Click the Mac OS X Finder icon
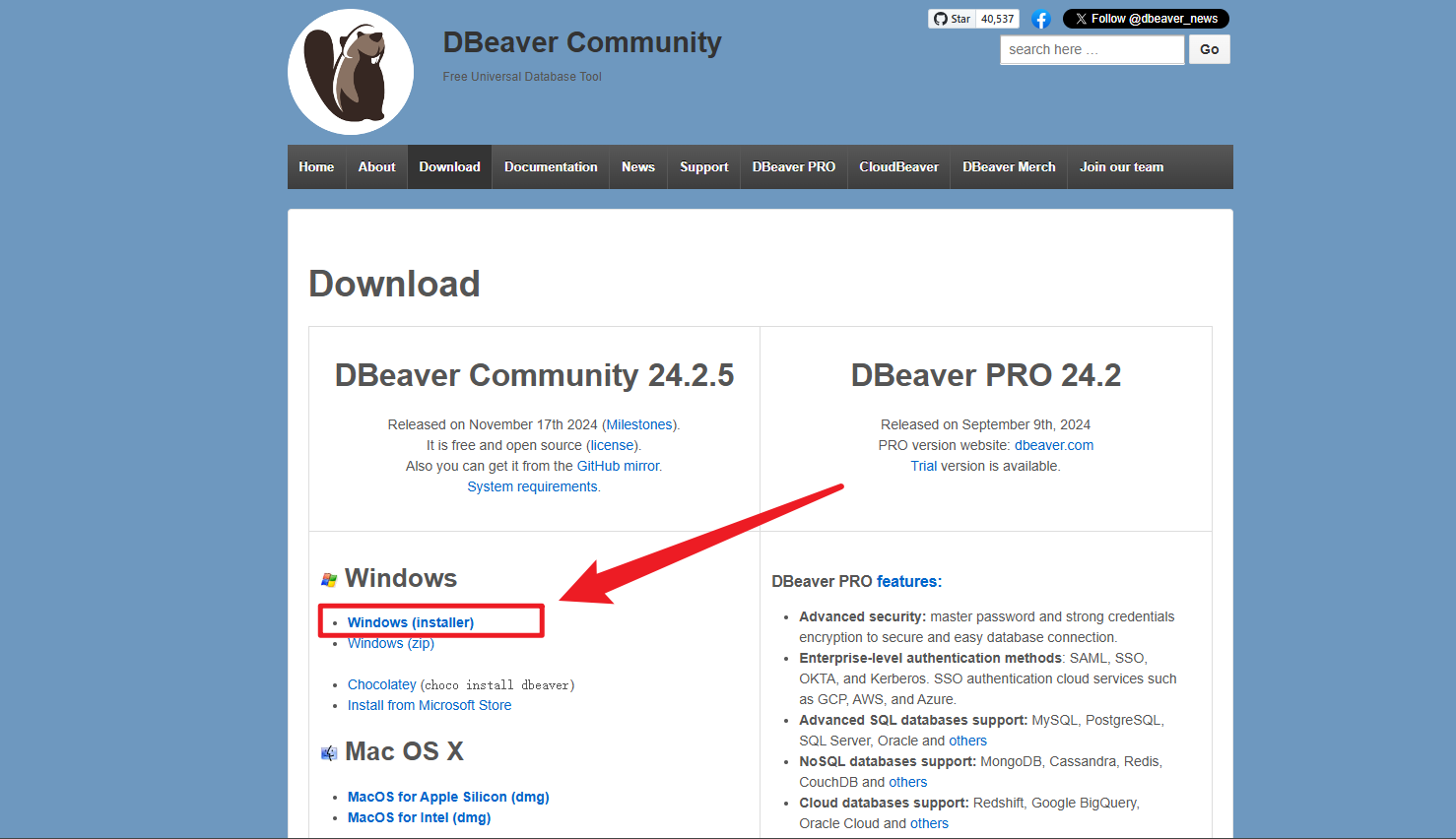The image size is (1456, 839). [329, 753]
